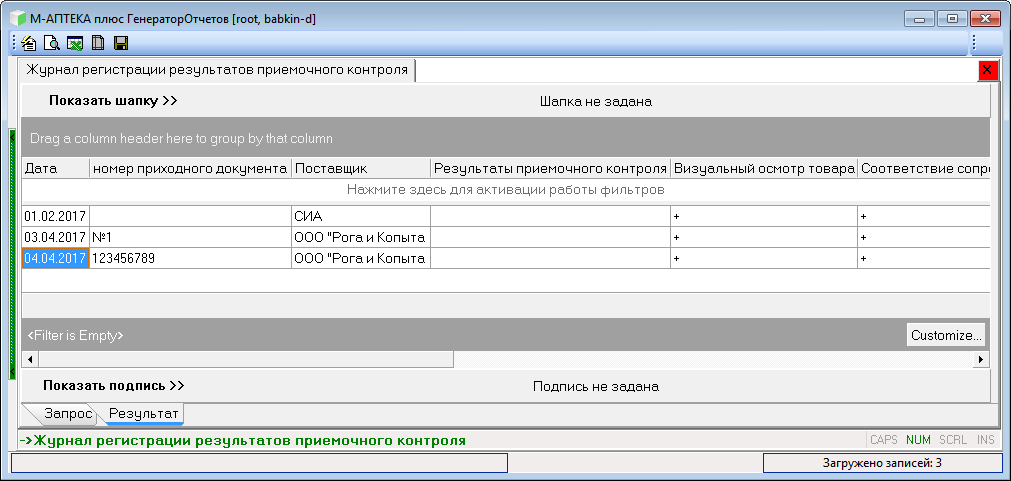Sort by the Поставщик column header
This screenshot has width=1011, height=481.
click(360, 168)
